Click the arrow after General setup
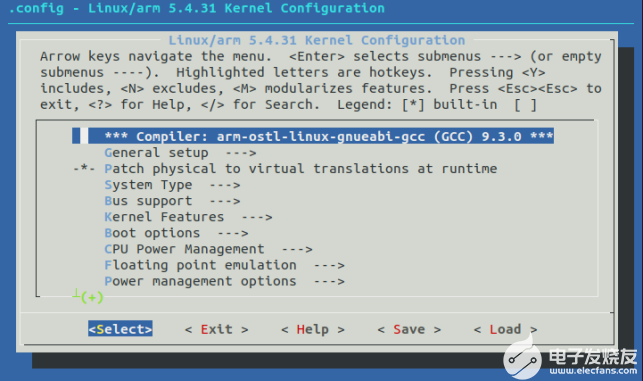 click(x=241, y=153)
